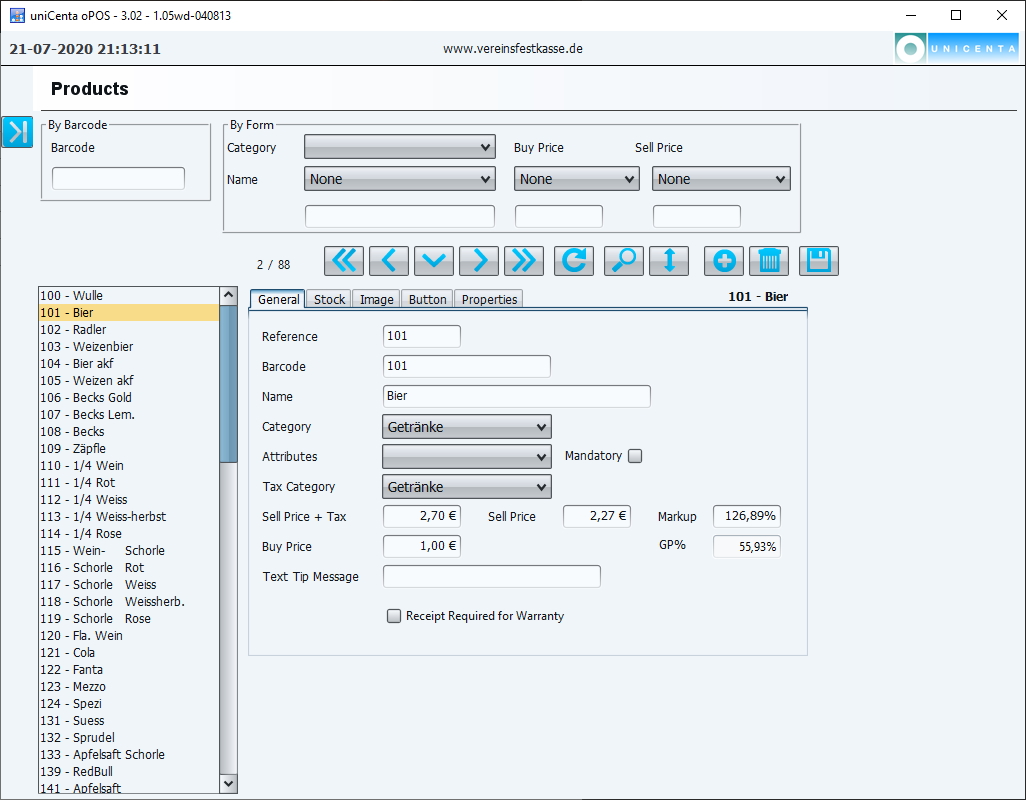Screen dimensions: 1026x800
Task: Open the product search magnifier icon
Action: click(x=624, y=261)
